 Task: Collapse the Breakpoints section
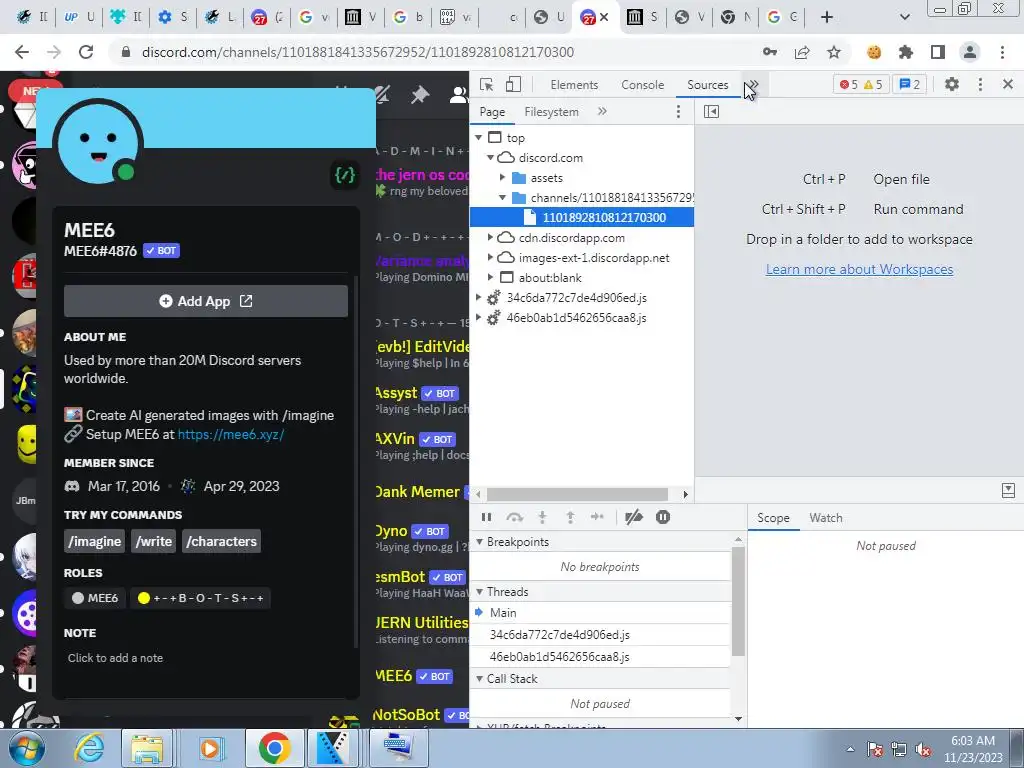click(x=479, y=542)
